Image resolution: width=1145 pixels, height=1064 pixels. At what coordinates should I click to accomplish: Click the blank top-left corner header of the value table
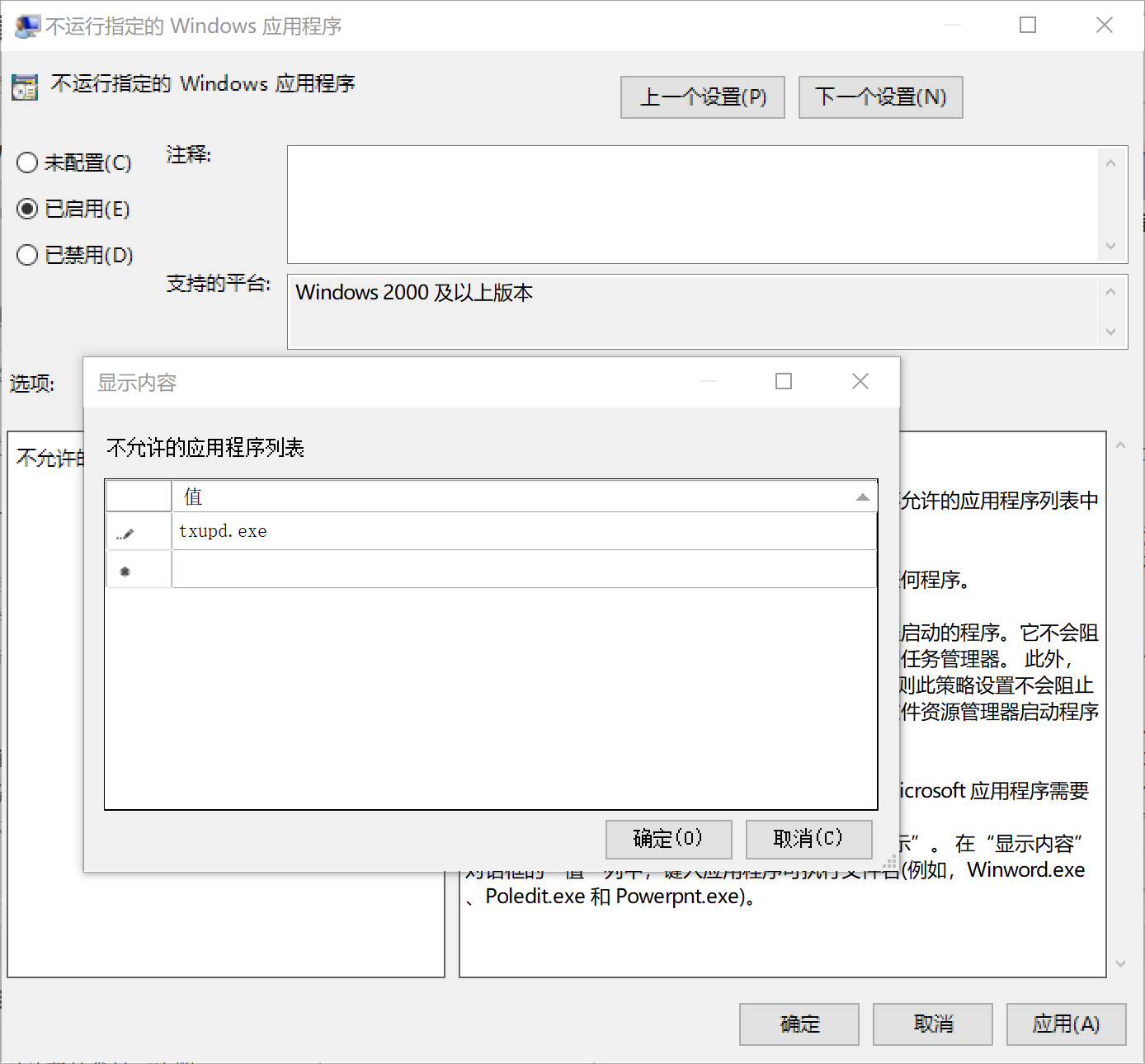(x=139, y=497)
